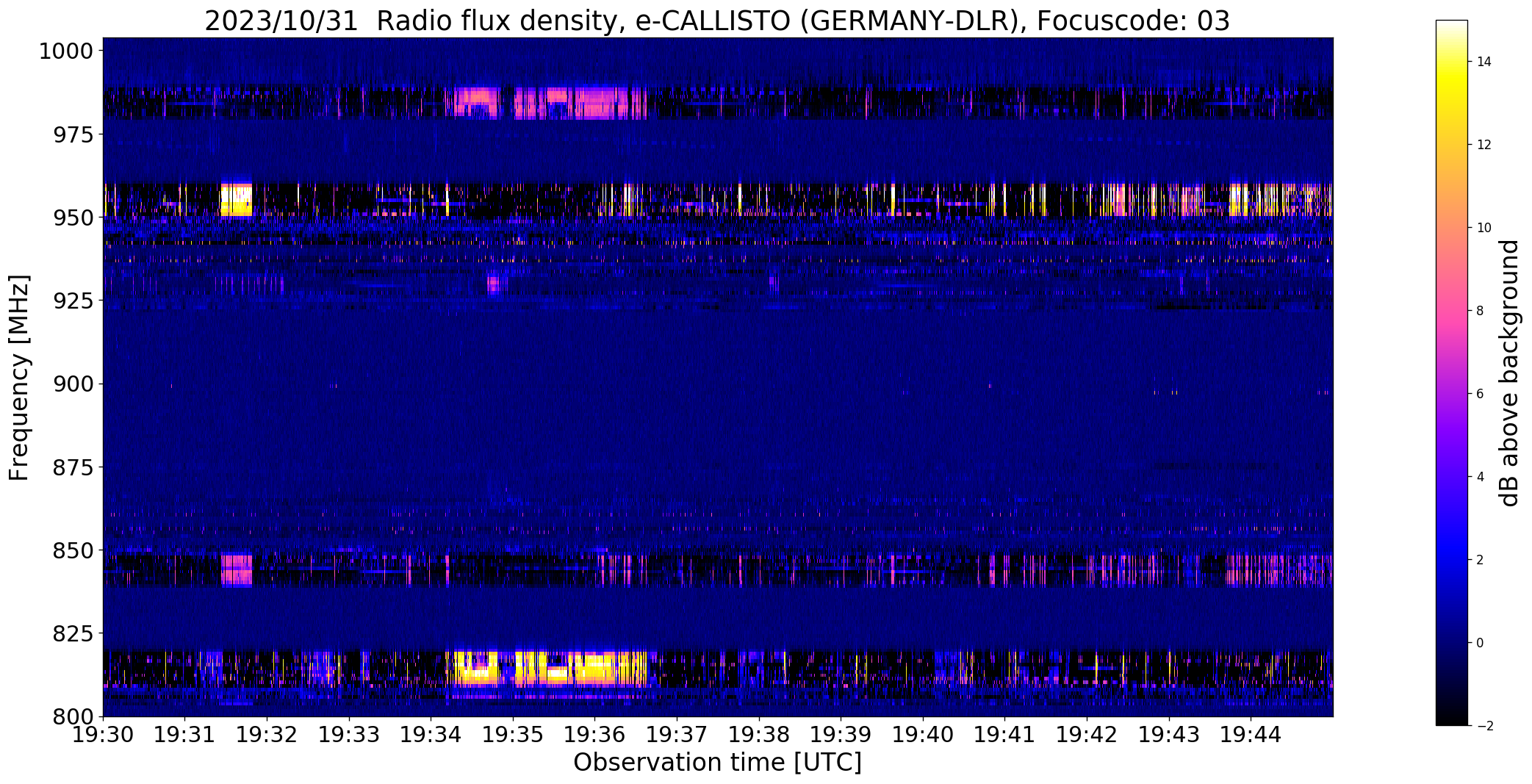1532x784 pixels.
Task: Click the 800 MHz frequency tick label
Action: coord(73,716)
